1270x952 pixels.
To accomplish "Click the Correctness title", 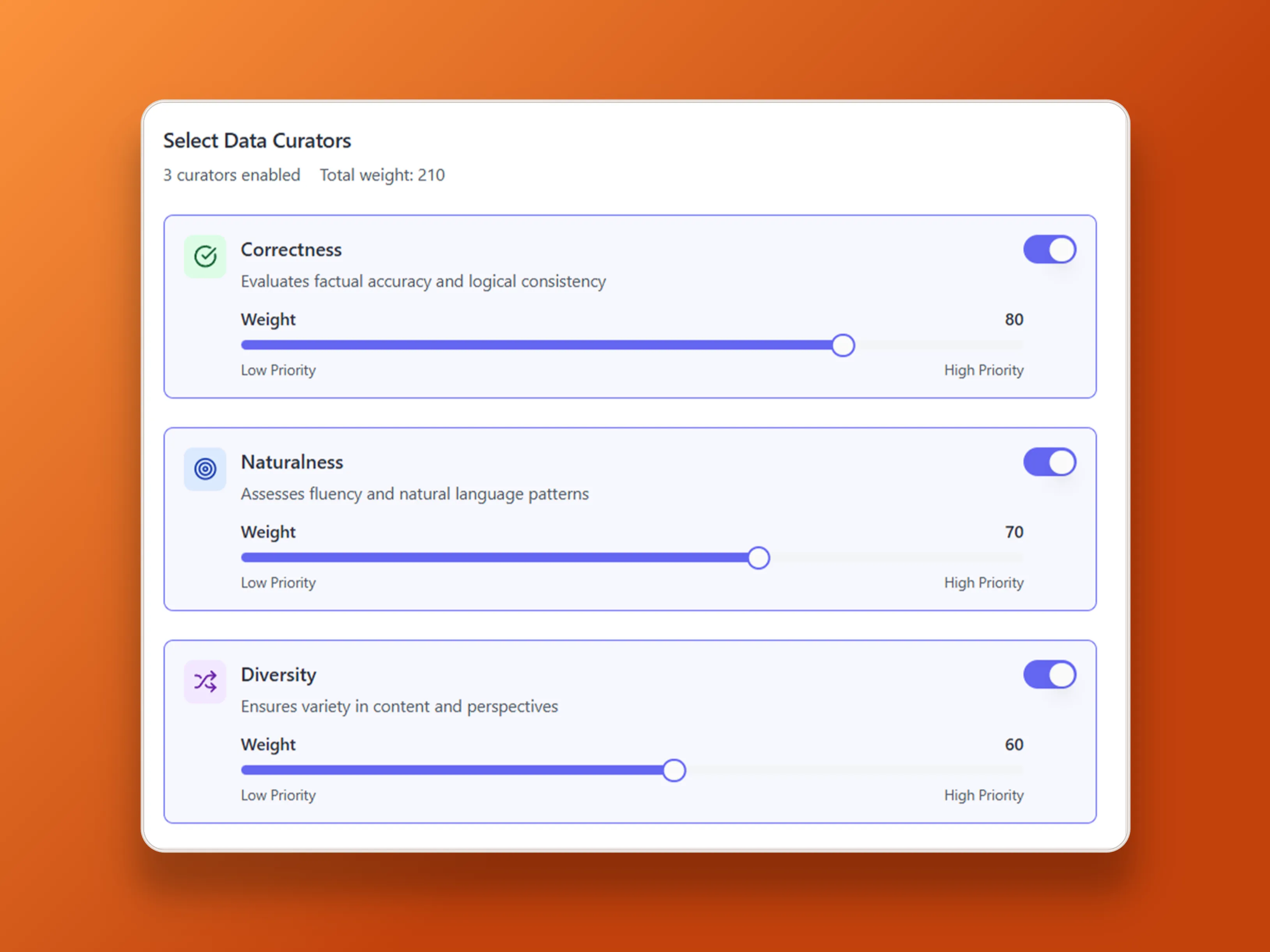I will click(x=291, y=250).
